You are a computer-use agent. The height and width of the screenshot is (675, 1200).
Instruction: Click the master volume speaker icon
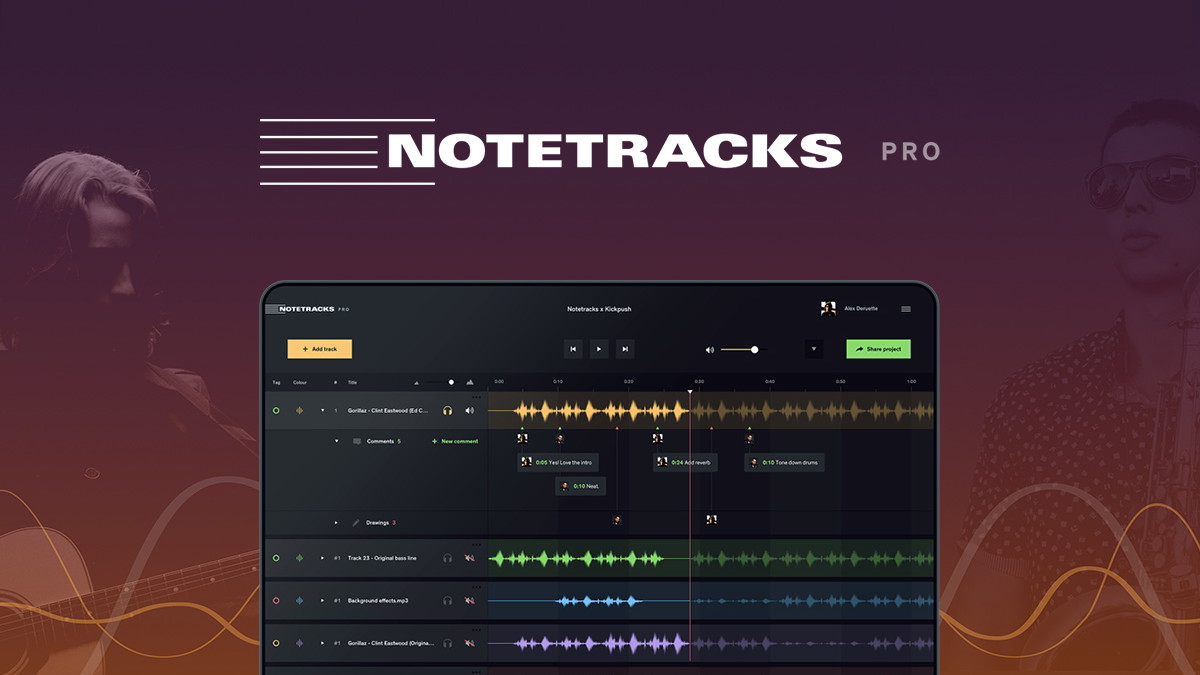click(710, 350)
